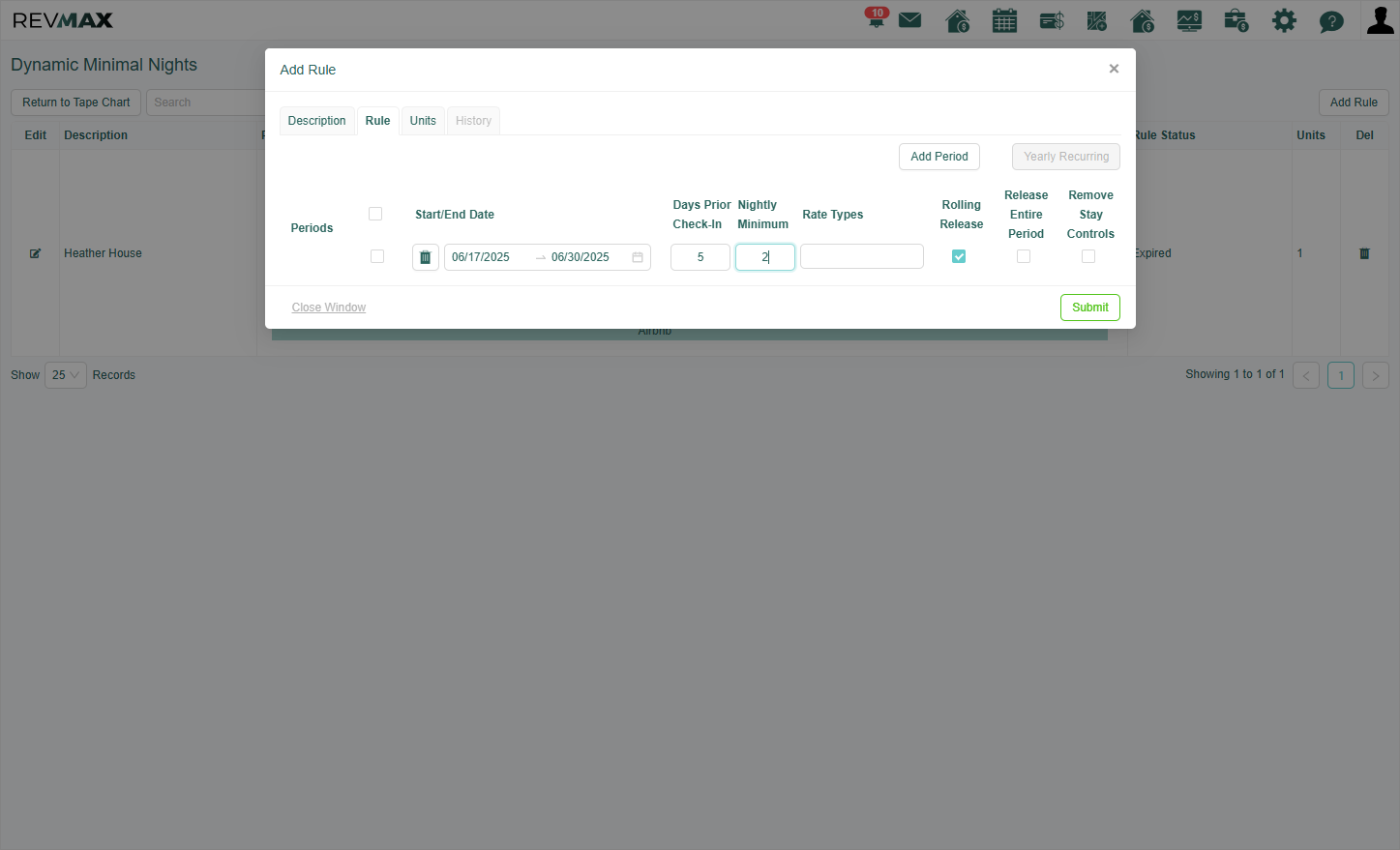Click the Search box
Image resolution: width=1400 pixels, height=850 pixels.
205,103
